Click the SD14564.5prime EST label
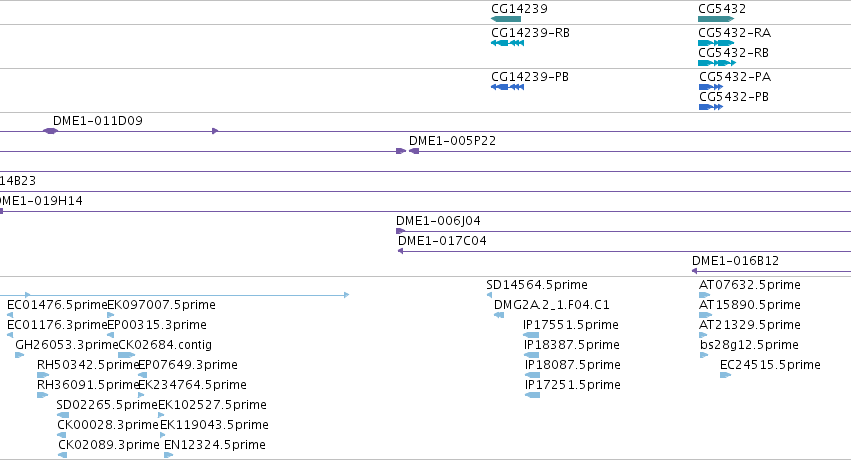Viewport: 851px width, 460px height. [537, 285]
